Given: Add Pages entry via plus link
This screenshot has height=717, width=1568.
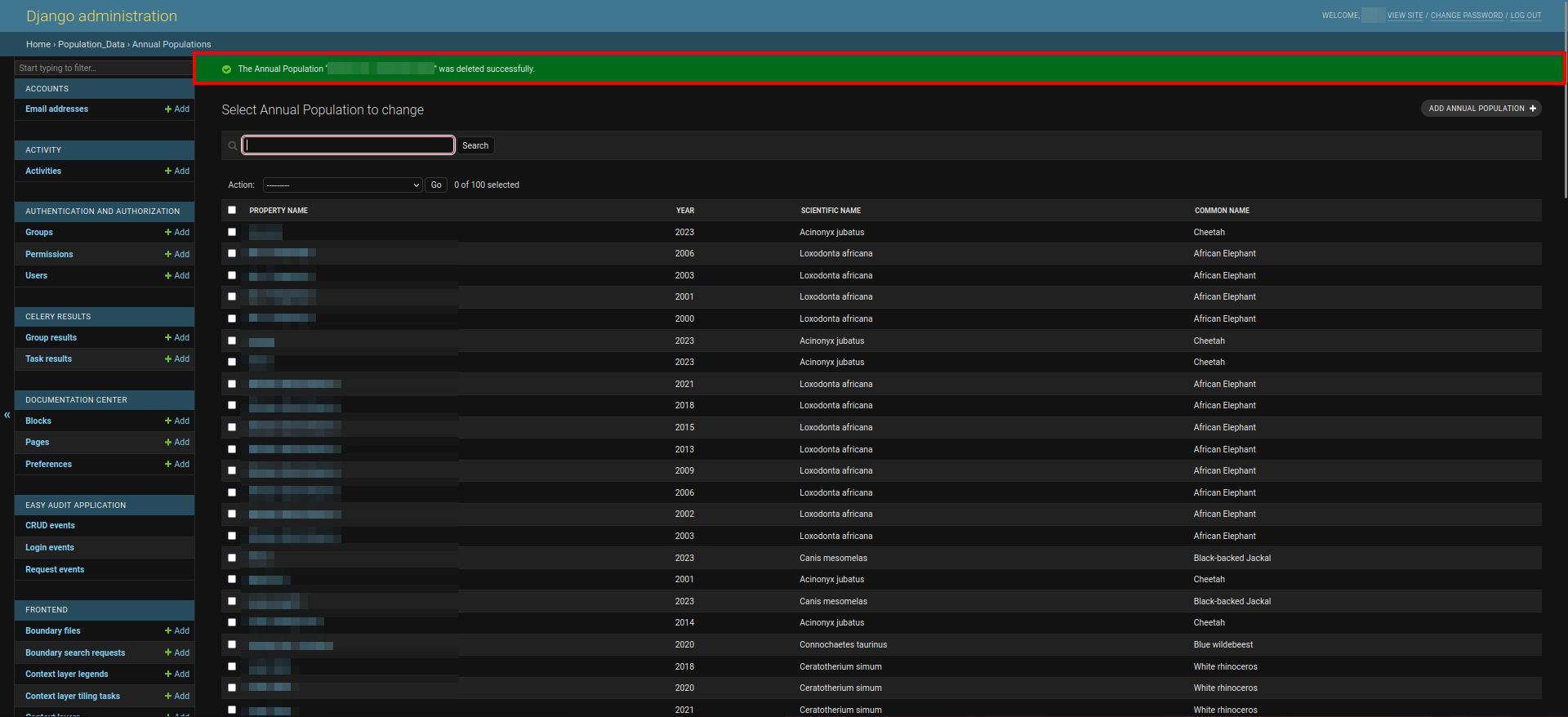Looking at the screenshot, I should (177, 443).
